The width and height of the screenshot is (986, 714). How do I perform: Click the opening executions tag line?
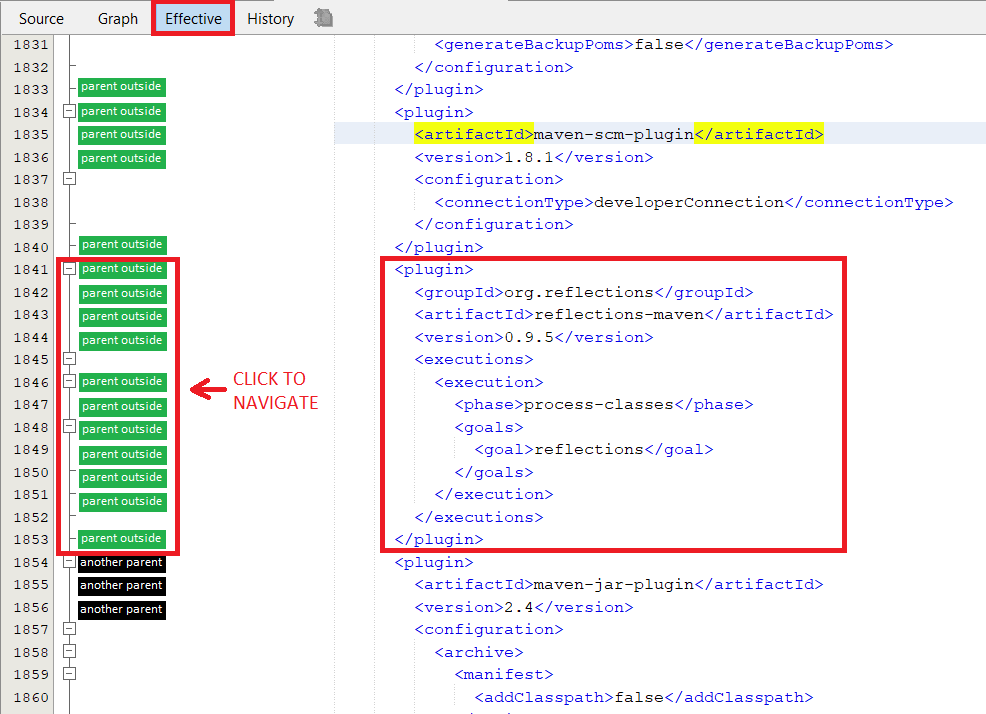coord(474,359)
